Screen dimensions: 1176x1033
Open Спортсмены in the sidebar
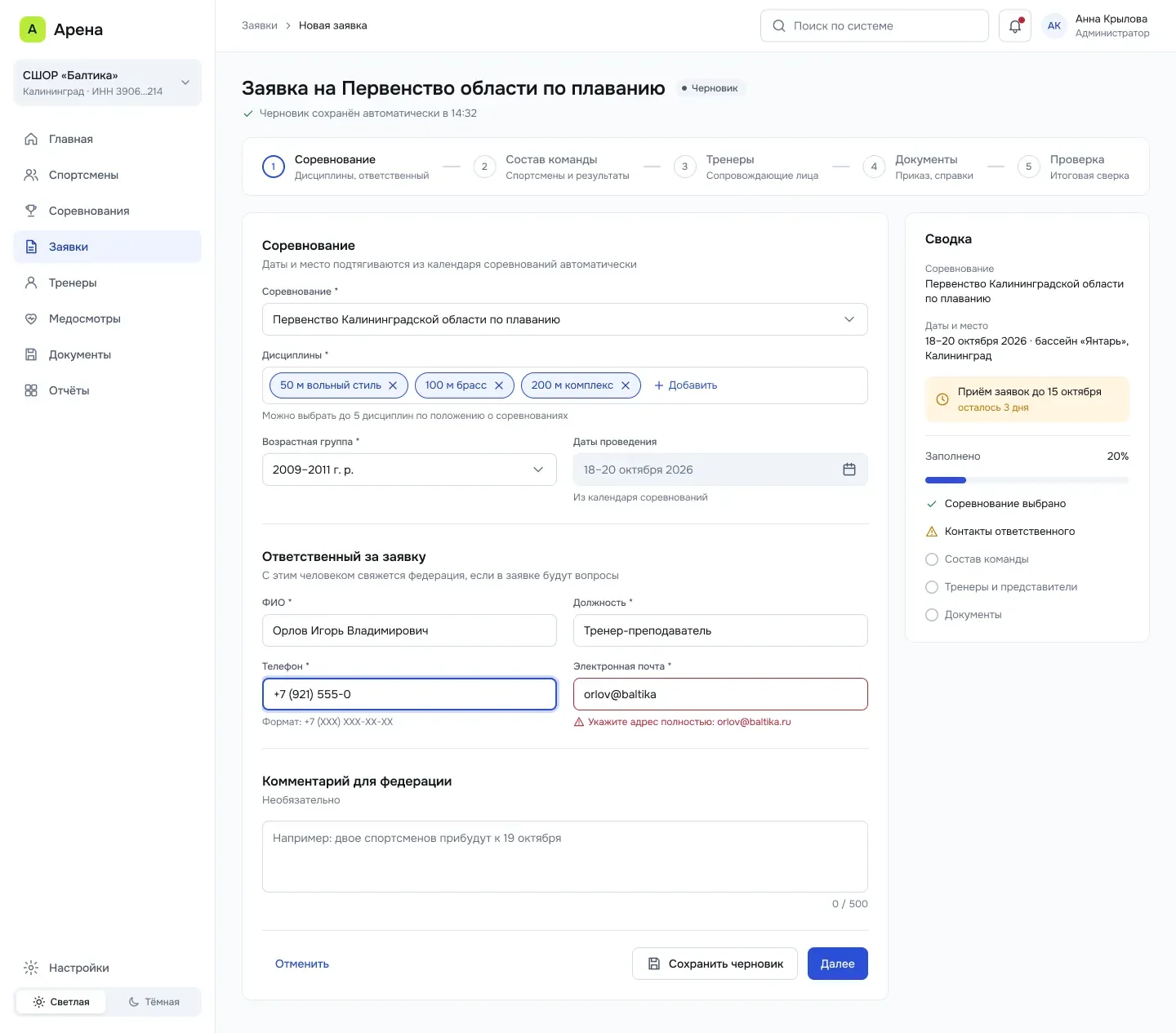click(107, 175)
